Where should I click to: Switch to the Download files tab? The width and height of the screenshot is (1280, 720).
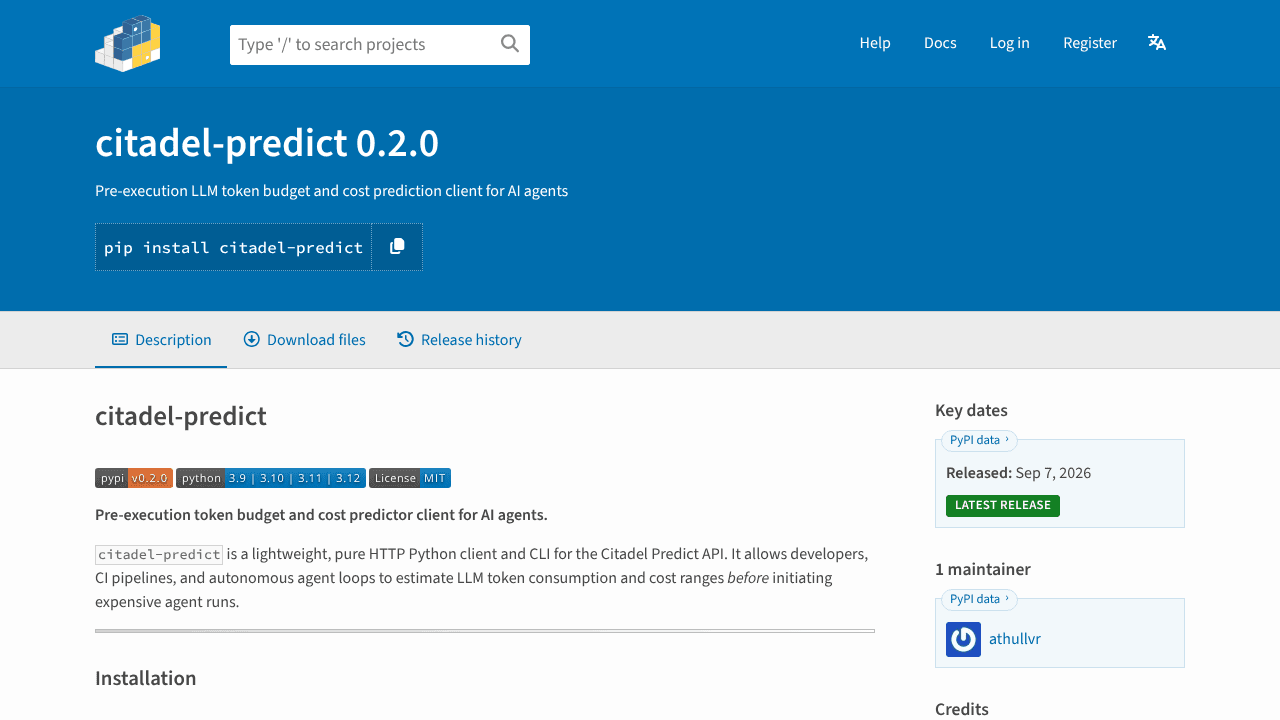[x=305, y=340]
